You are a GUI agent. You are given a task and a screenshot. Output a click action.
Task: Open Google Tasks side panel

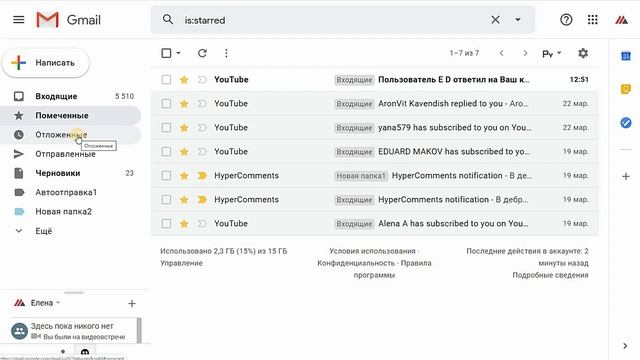pyautogui.click(x=626, y=122)
